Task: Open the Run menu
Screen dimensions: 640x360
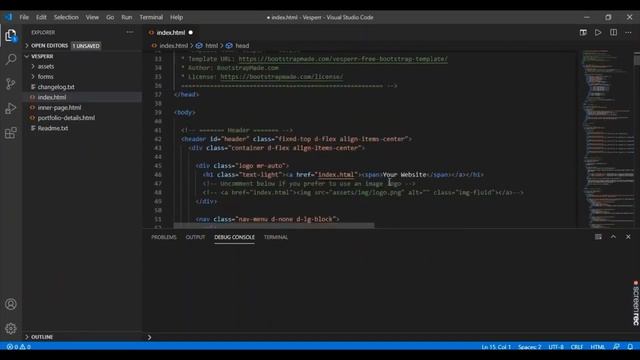Action: [127, 17]
